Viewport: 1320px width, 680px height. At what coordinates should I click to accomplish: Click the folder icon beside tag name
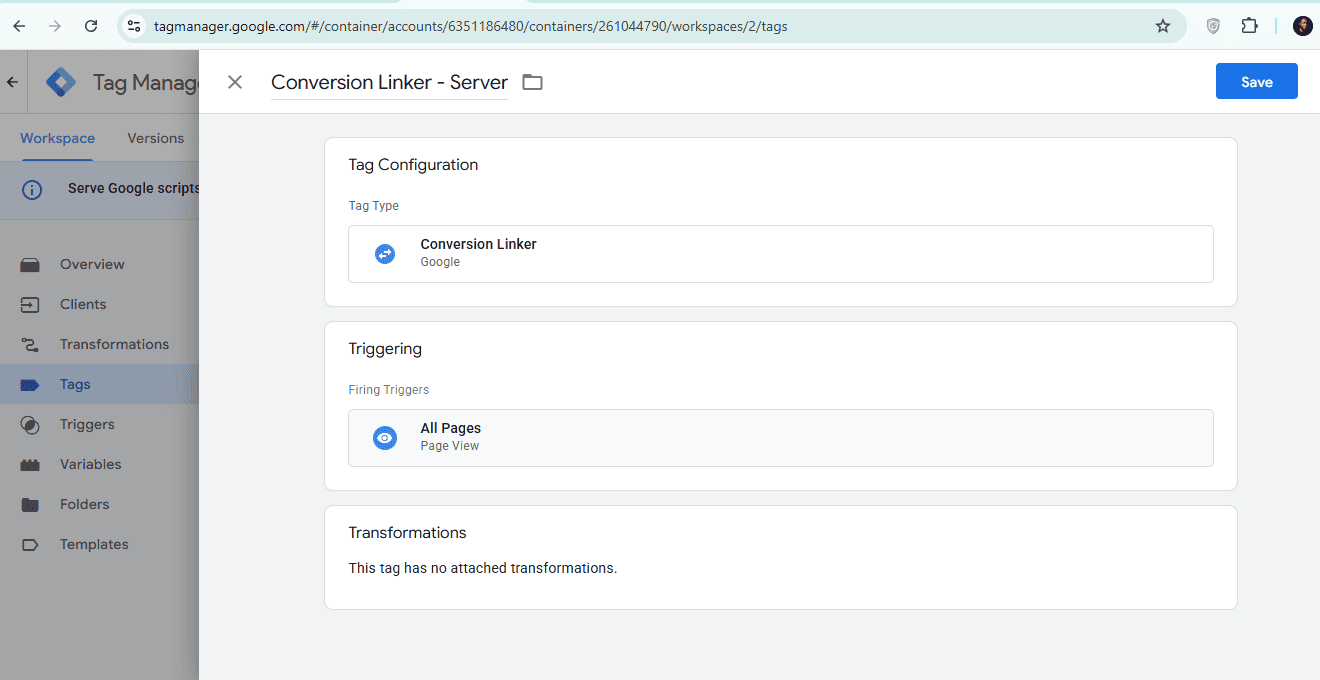(533, 82)
